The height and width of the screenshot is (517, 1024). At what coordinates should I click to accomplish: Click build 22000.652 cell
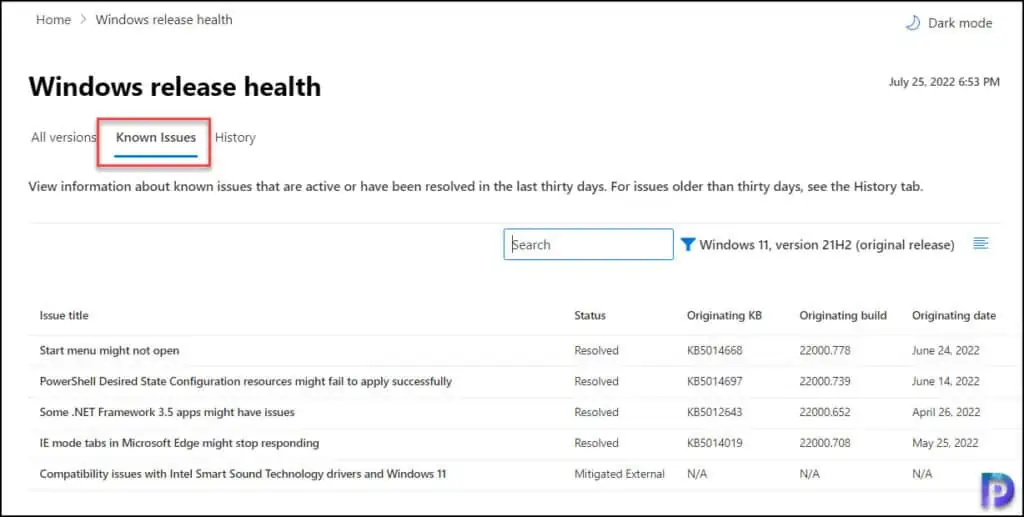[x=825, y=413]
